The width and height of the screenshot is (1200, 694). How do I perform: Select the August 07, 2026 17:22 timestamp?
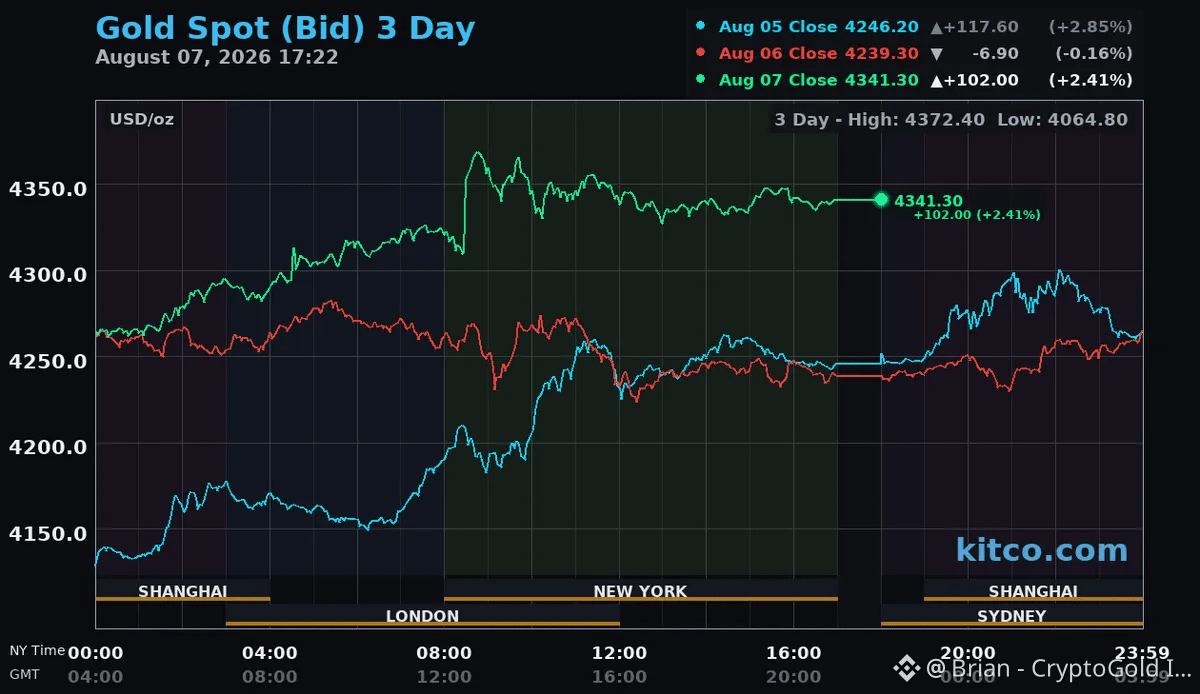217,57
